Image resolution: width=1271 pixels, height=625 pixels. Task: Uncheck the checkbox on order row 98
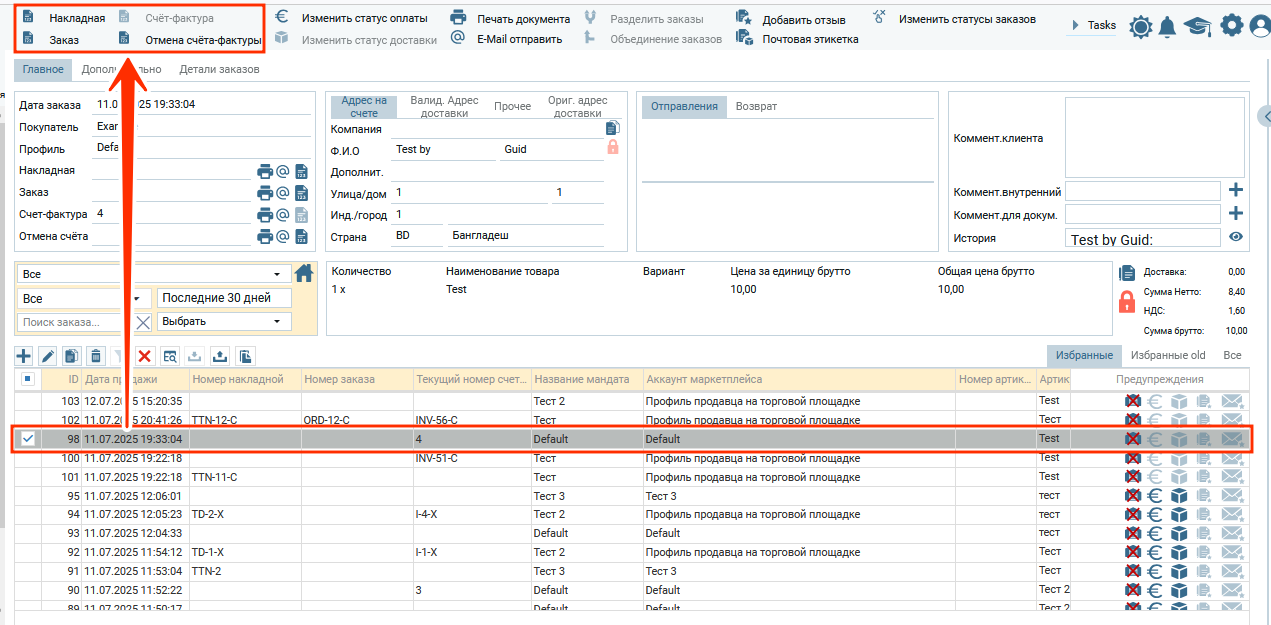click(28, 439)
